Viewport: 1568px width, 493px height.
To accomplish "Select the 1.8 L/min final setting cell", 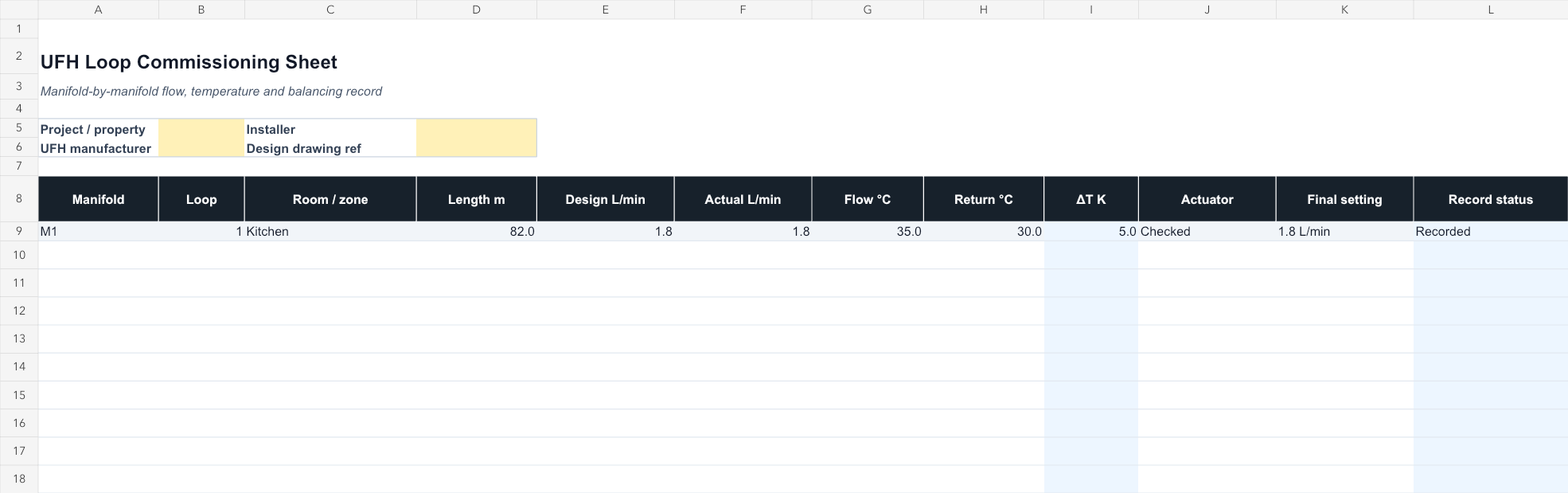I will (x=1345, y=232).
